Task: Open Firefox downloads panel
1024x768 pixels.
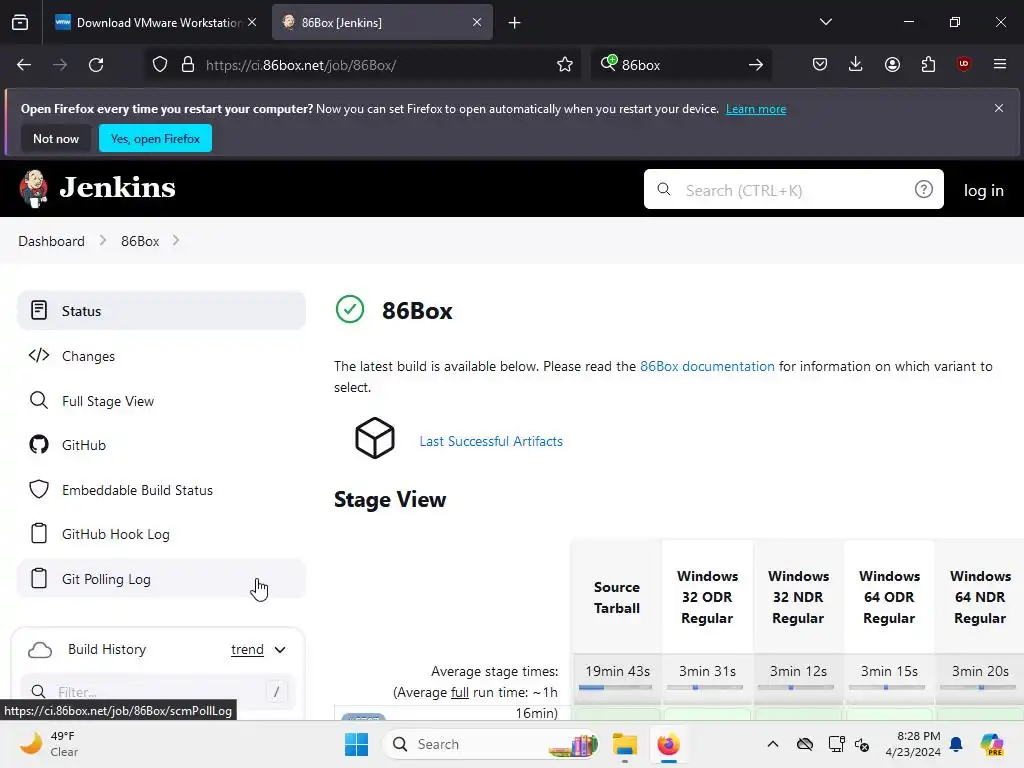Action: click(x=856, y=64)
